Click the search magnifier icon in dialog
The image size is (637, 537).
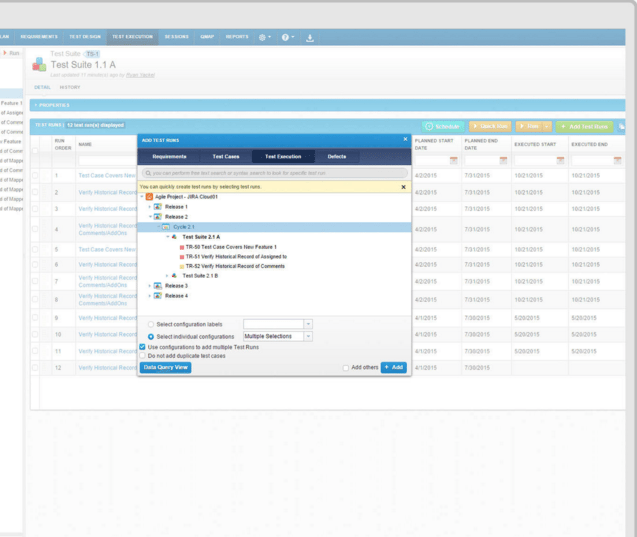(x=148, y=173)
